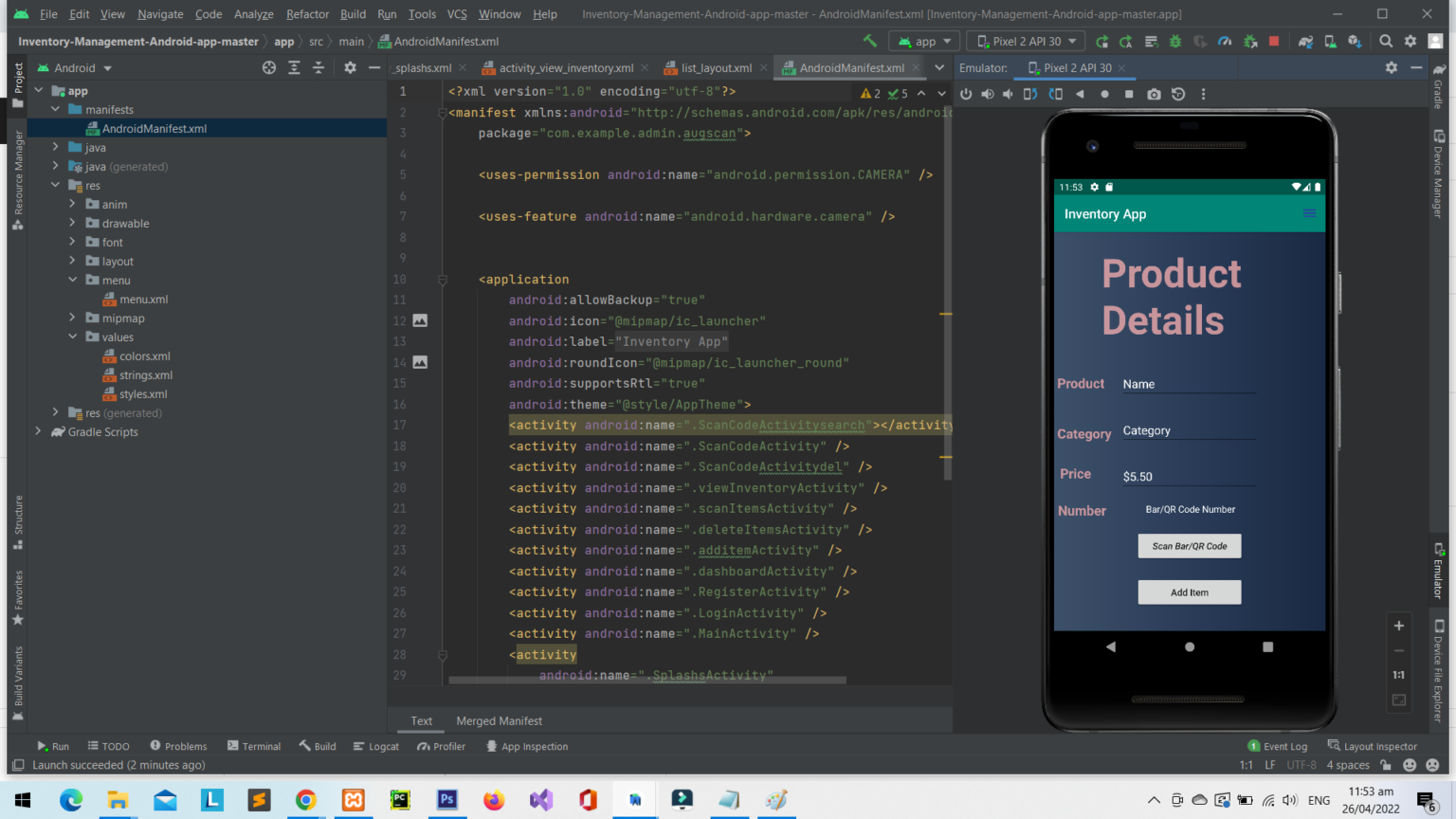Stop the running app with the red square
This screenshot has width=1456, height=819.
pyautogui.click(x=1274, y=41)
